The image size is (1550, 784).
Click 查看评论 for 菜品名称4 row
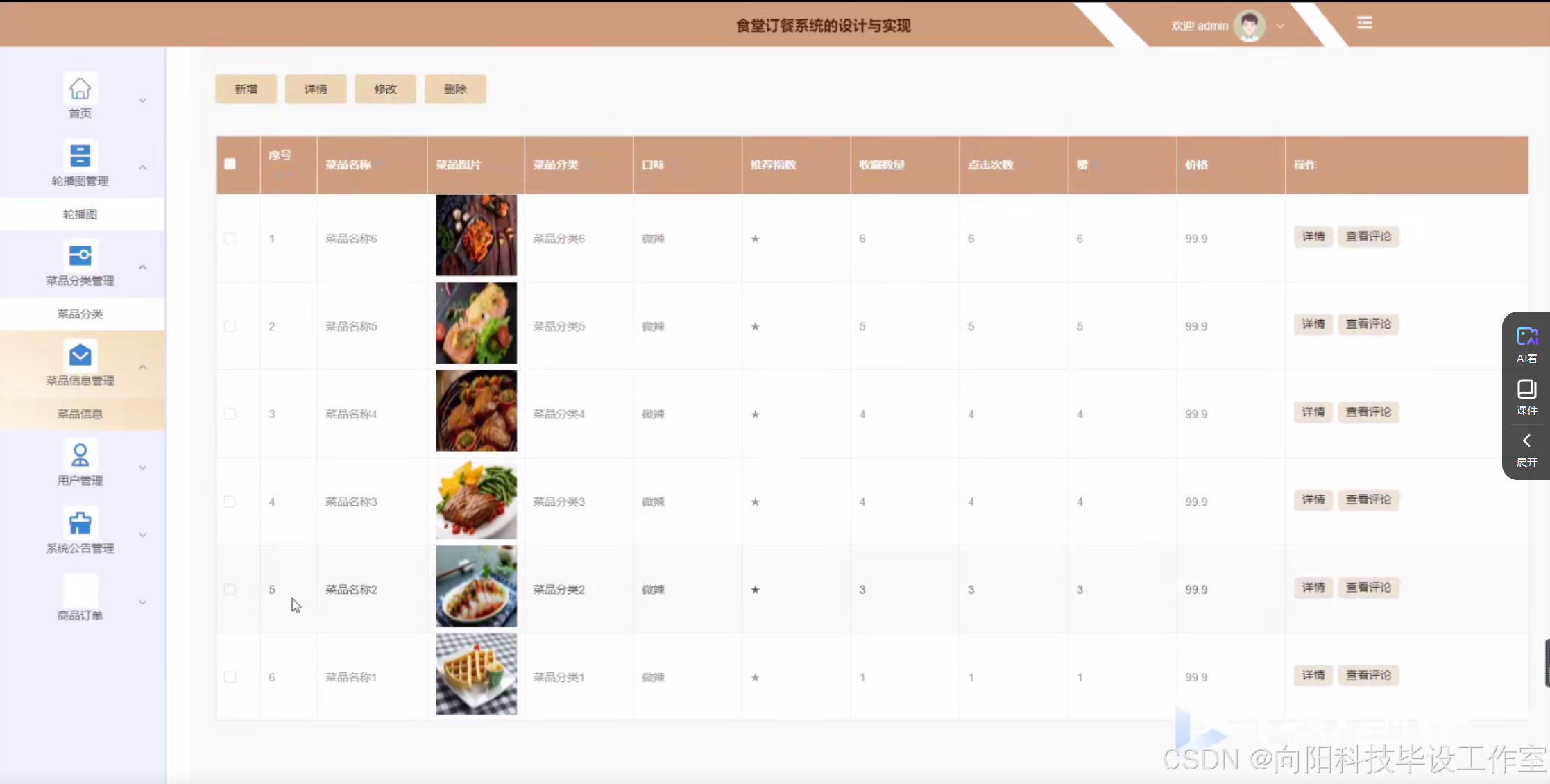1368,412
